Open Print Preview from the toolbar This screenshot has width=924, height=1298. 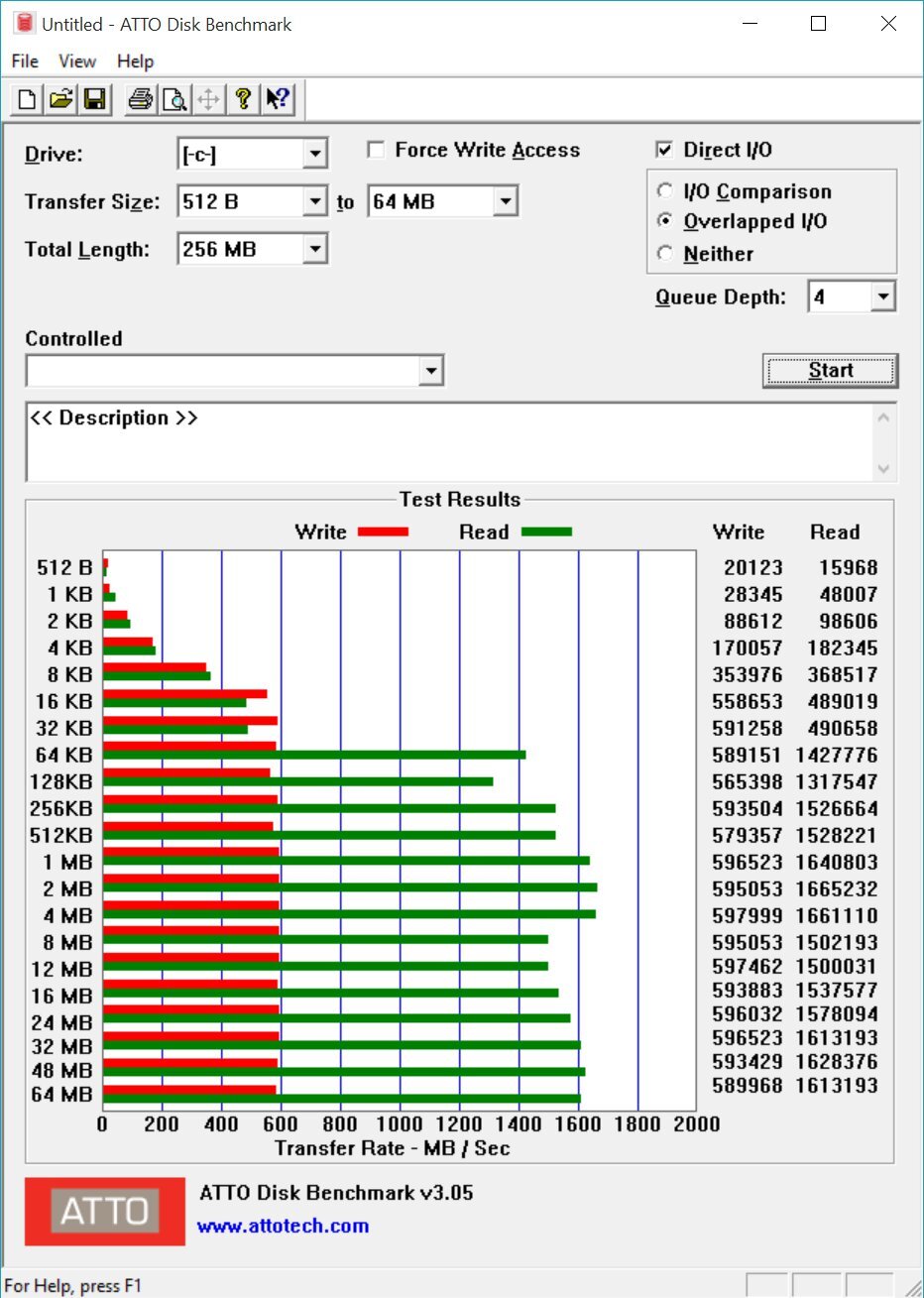(x=174, y=99)
